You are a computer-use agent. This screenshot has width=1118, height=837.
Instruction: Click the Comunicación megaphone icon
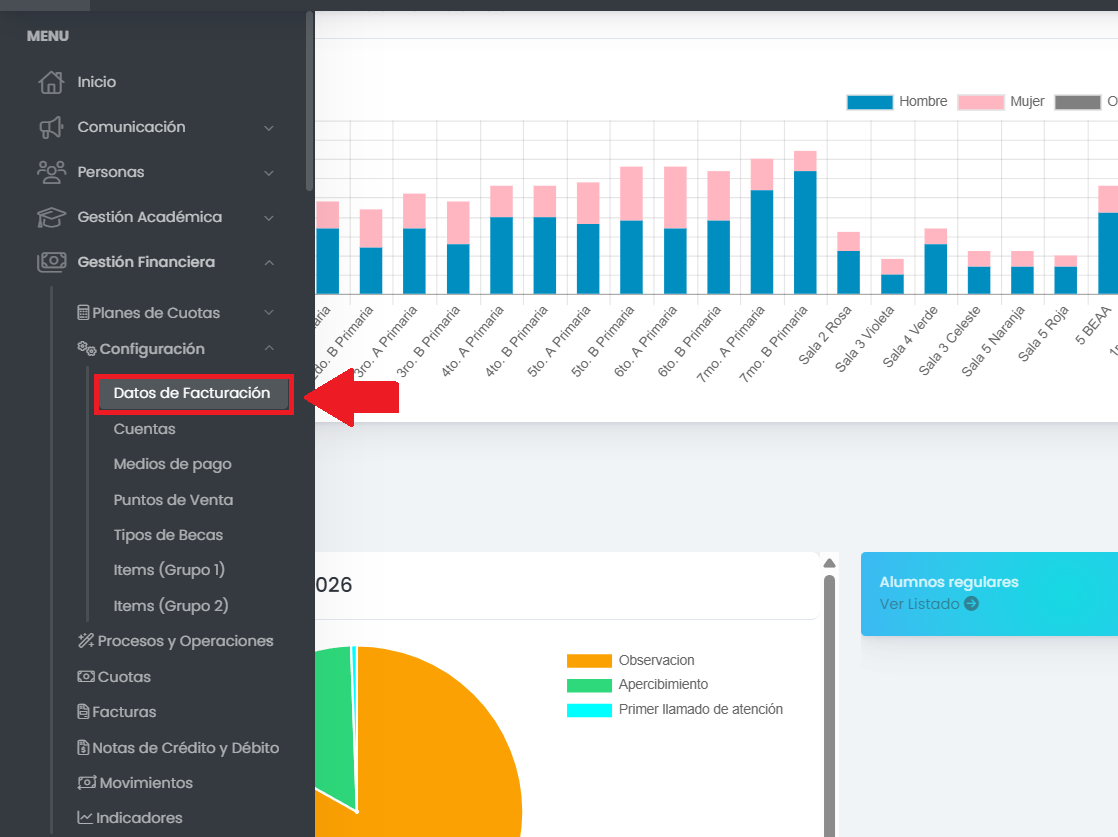(x=51, y=127)
